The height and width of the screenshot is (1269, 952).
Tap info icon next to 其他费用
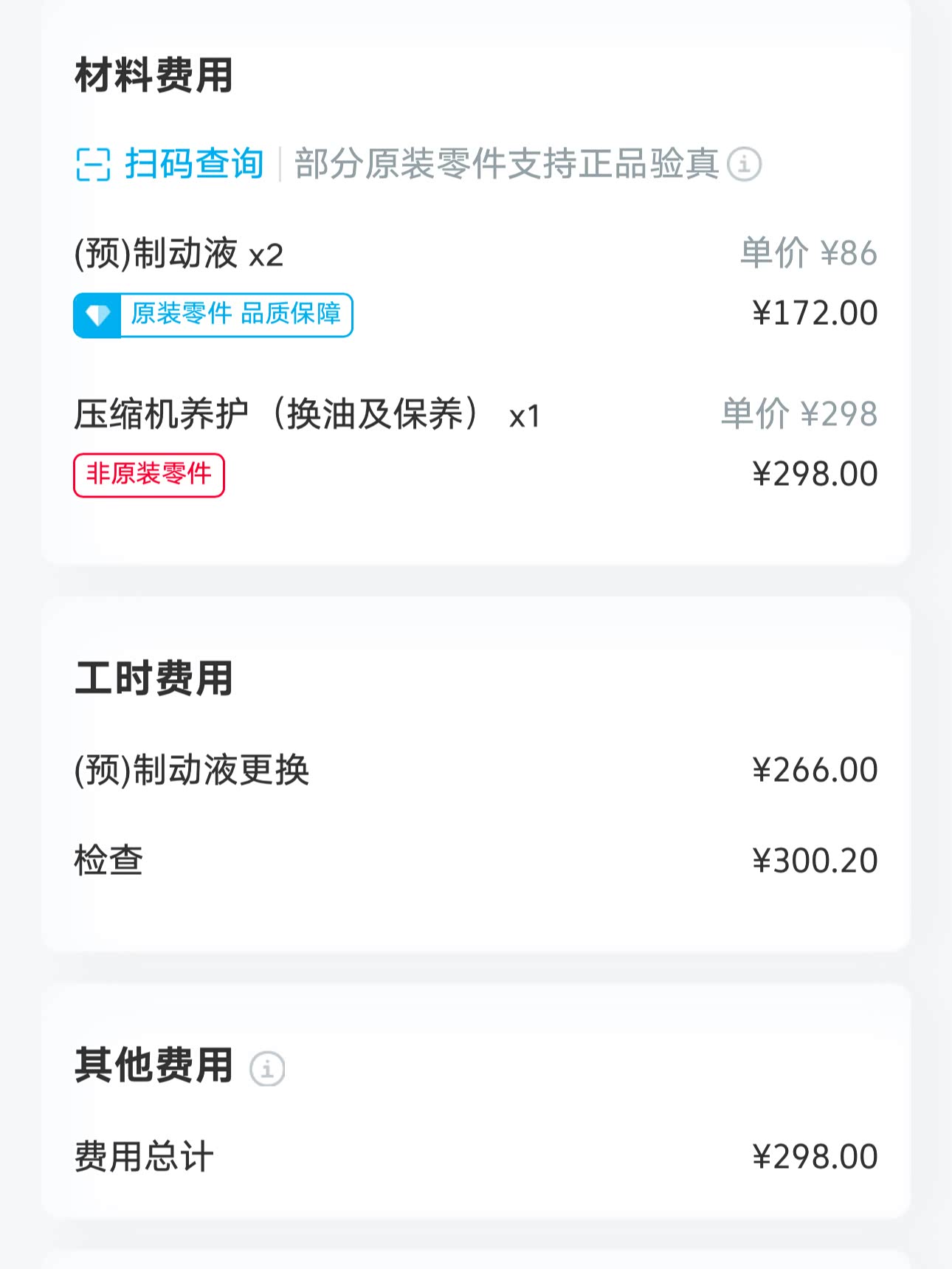click(267, 1068)
